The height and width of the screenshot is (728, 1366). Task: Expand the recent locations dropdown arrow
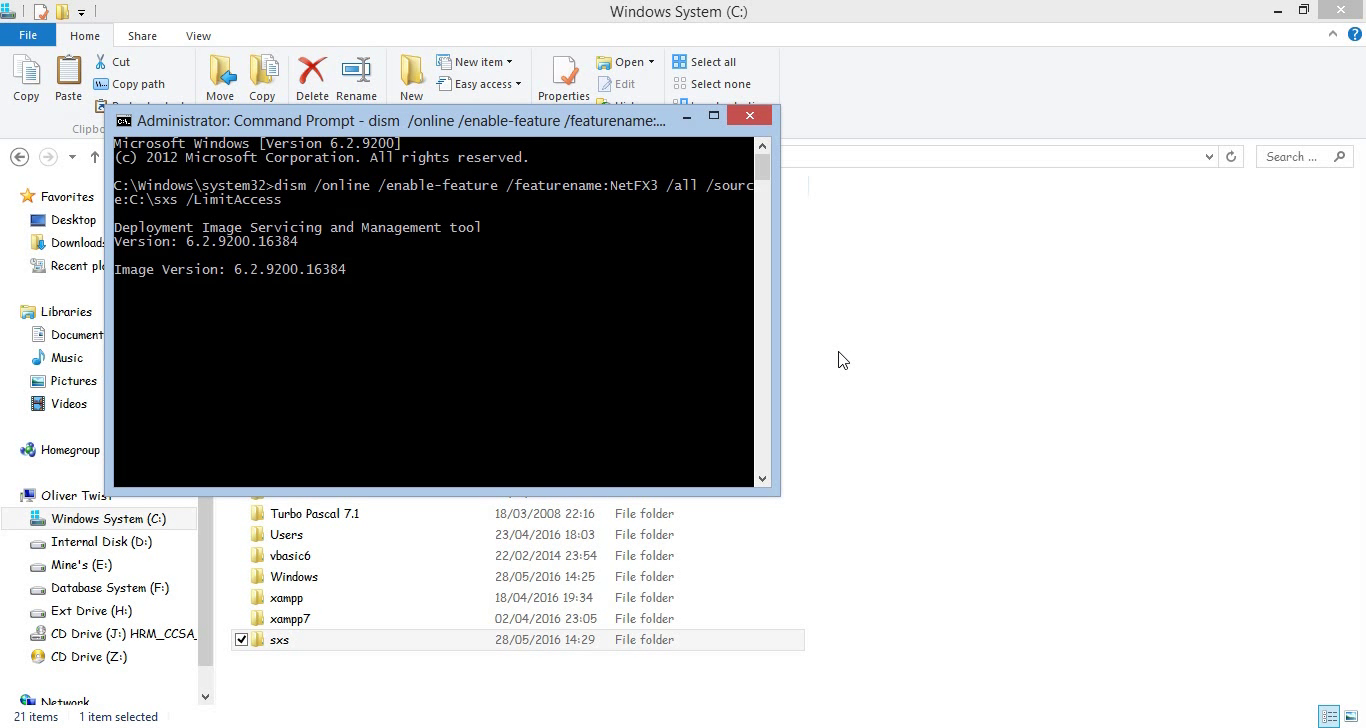coord(72,157)
